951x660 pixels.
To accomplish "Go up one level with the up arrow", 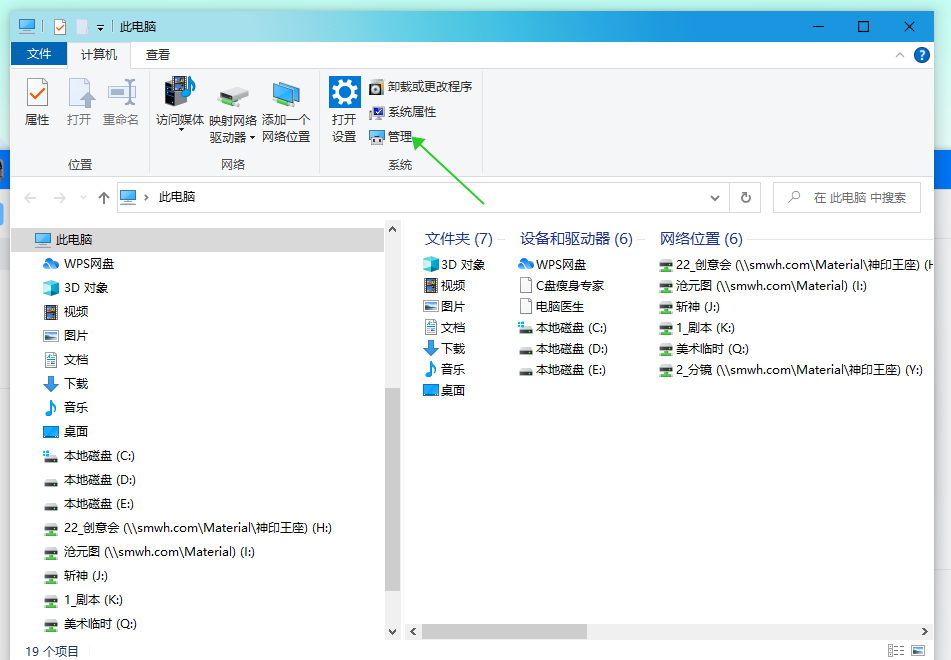I will click(104, 198).
